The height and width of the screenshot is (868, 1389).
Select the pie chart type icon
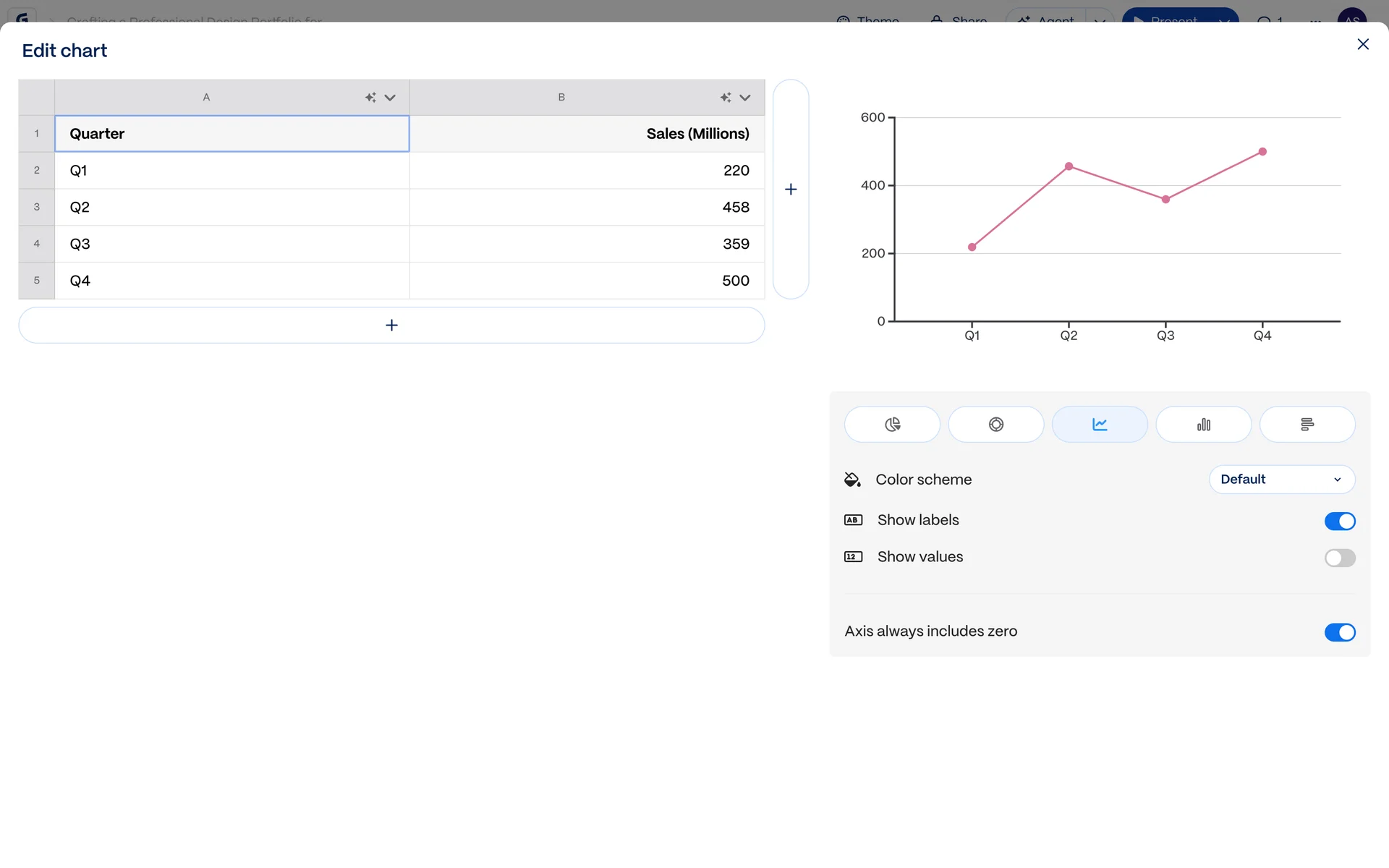[x=892, y=424]
